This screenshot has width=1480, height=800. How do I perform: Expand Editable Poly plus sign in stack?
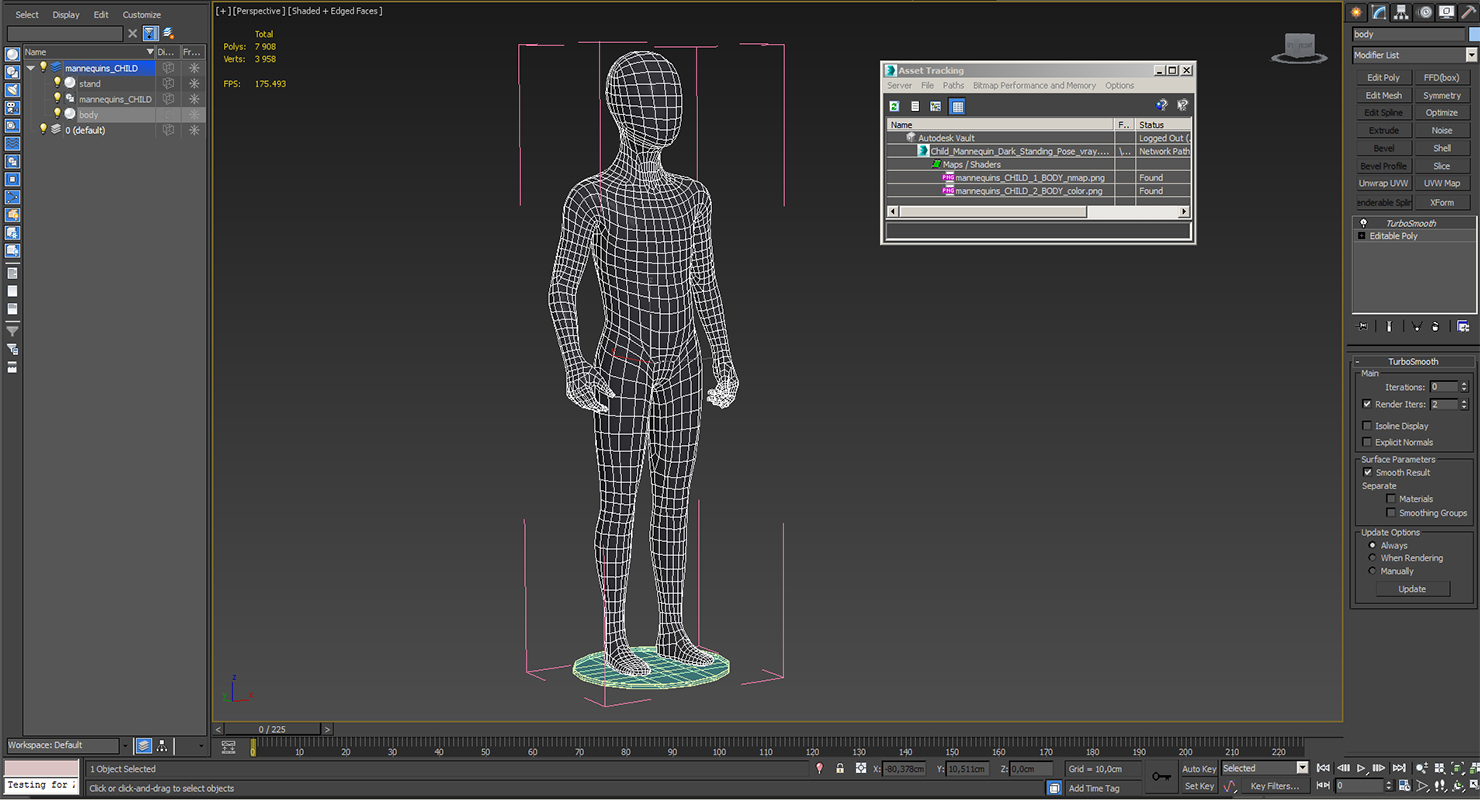1361,236
